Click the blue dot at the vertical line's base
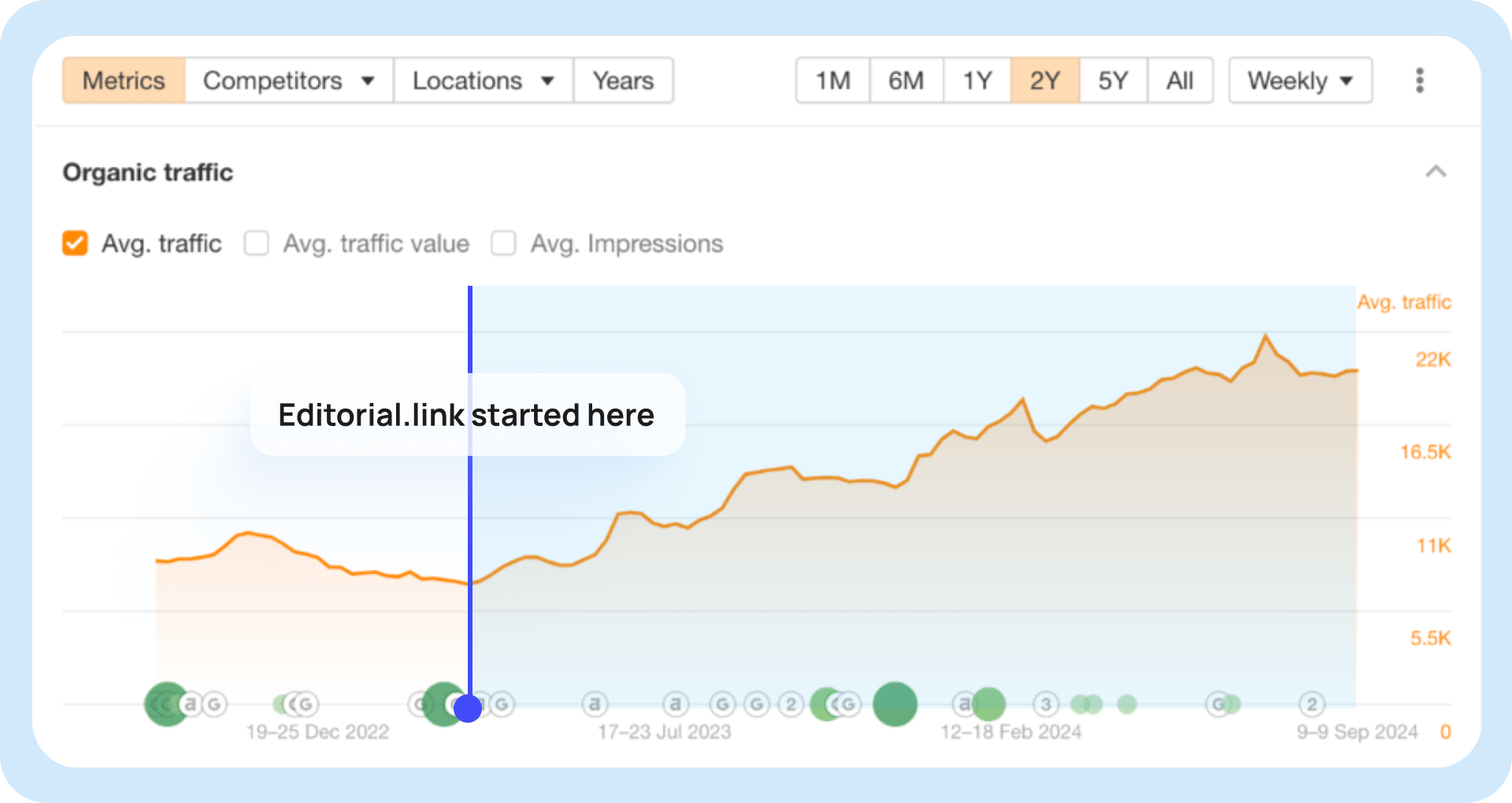 [468, 708]
